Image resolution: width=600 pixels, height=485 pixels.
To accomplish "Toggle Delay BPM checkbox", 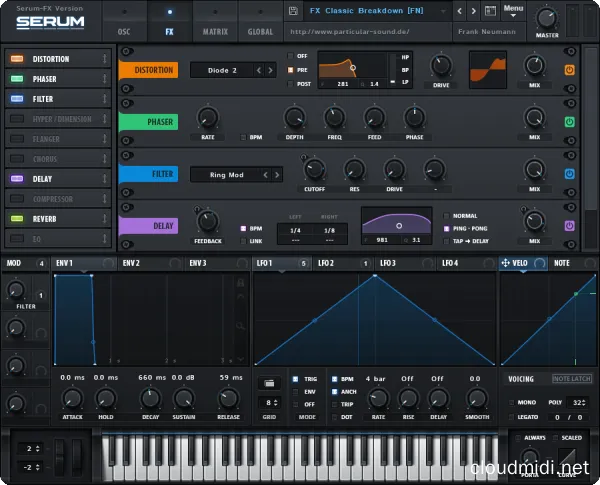I will tap(243, 229).
